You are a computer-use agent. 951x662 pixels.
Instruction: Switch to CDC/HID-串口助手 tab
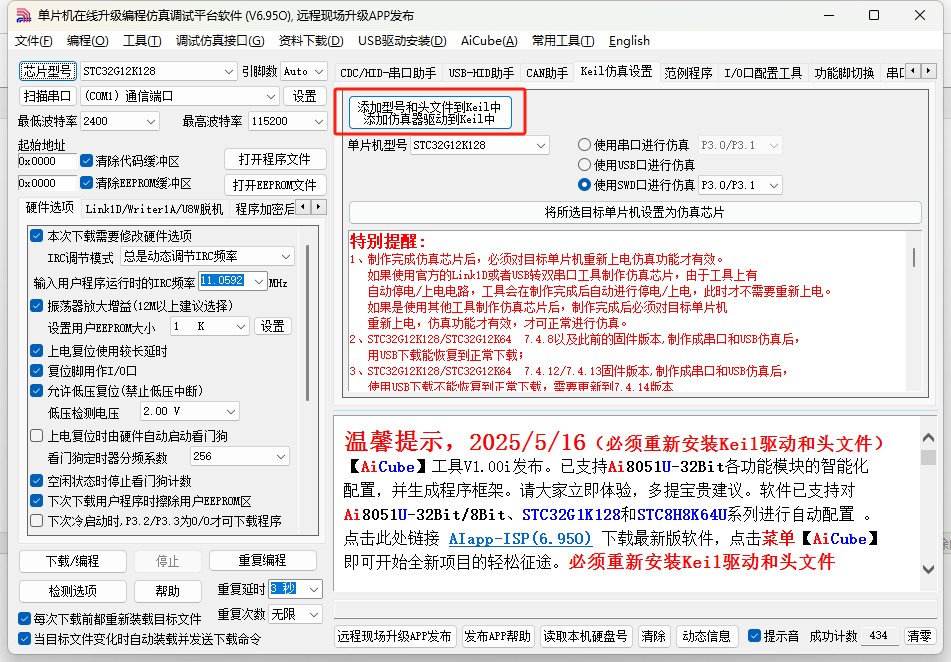coord(388,73)
